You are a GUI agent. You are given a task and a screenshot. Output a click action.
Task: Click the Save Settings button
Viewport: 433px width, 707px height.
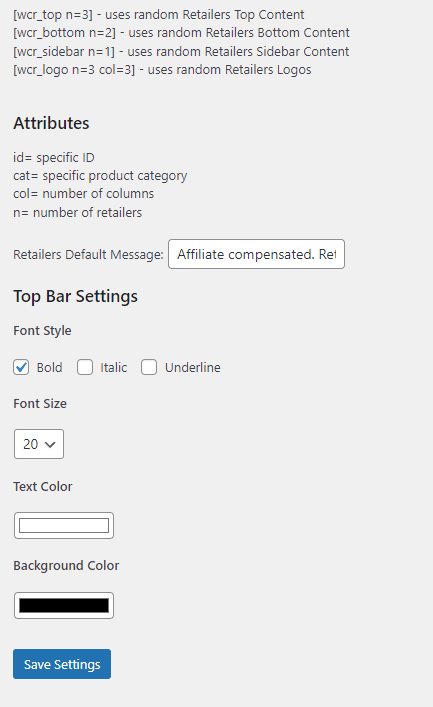click(x=62, y=664)
